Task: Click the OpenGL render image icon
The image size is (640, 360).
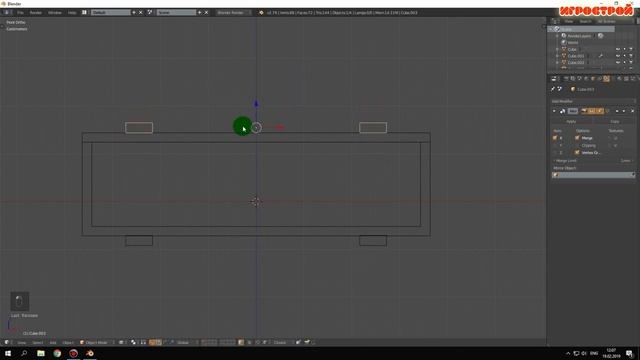Action: click(299, 342)
